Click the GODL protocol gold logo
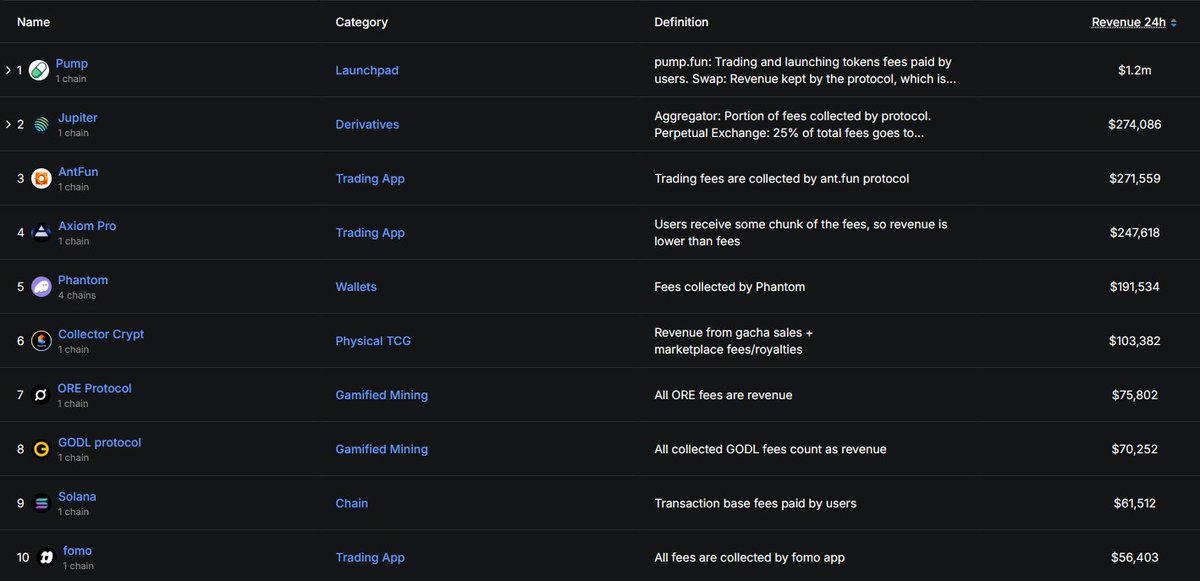 41,448
